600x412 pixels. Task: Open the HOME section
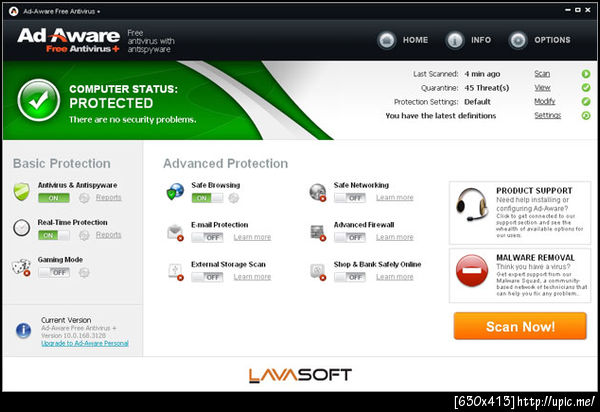point(415,40)
